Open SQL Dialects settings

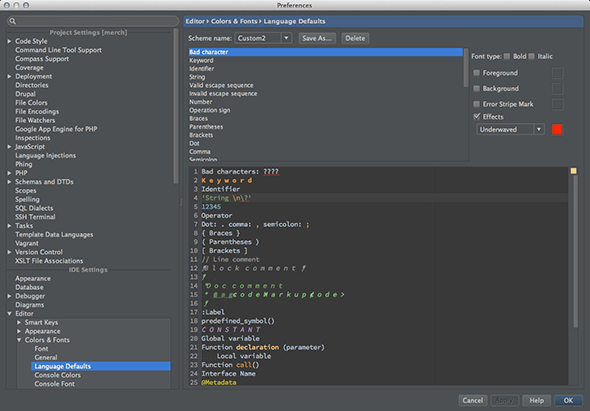click(x=34, y=208)
